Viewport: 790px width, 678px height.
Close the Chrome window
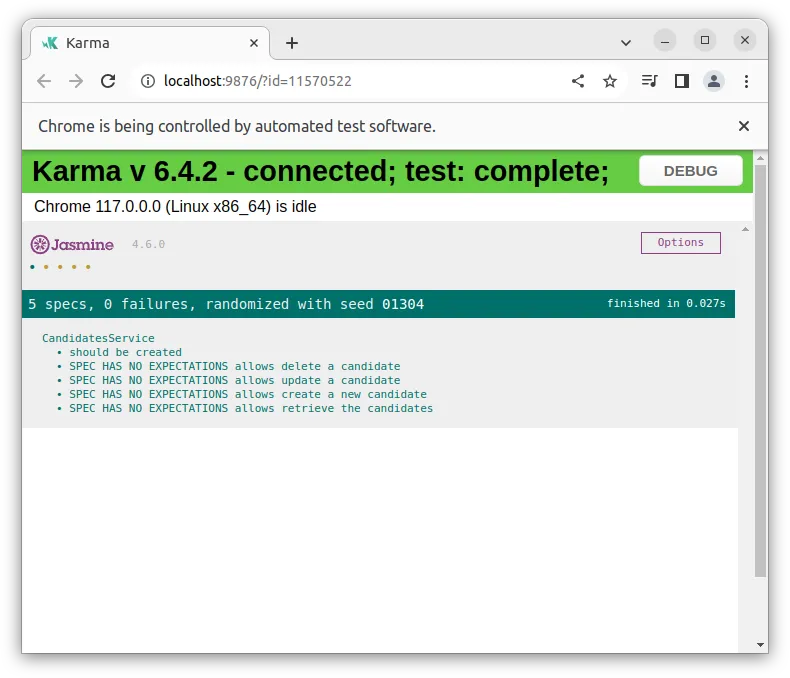[745, 40]
